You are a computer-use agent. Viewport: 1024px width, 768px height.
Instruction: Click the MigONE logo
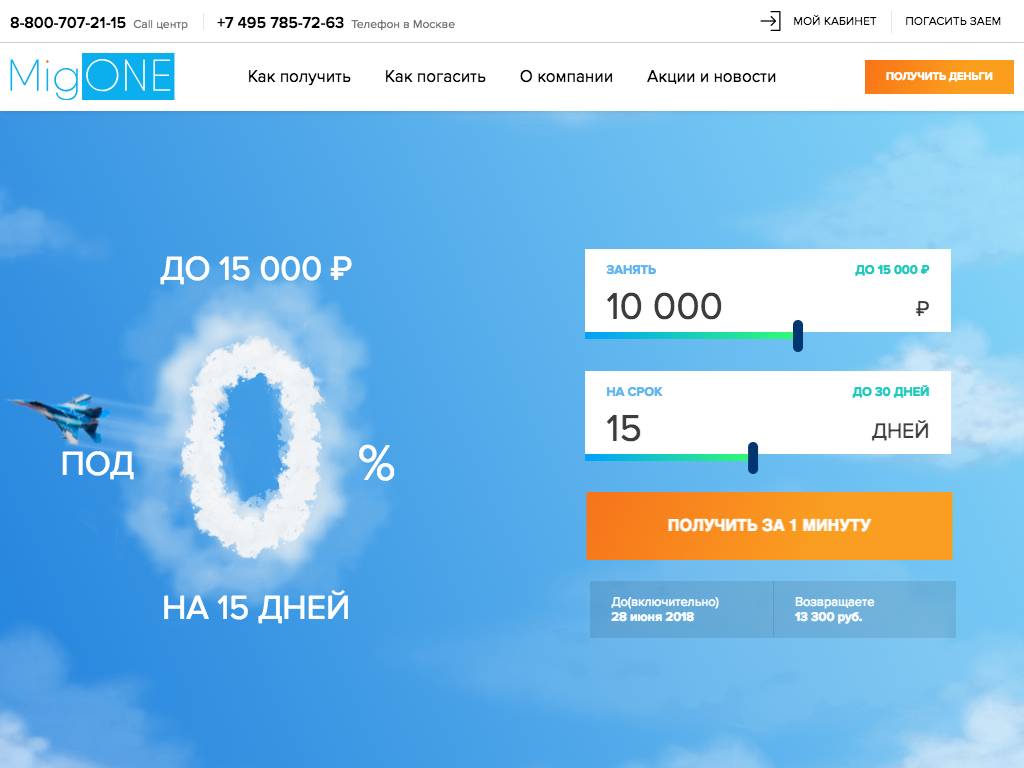pos(92,77)
